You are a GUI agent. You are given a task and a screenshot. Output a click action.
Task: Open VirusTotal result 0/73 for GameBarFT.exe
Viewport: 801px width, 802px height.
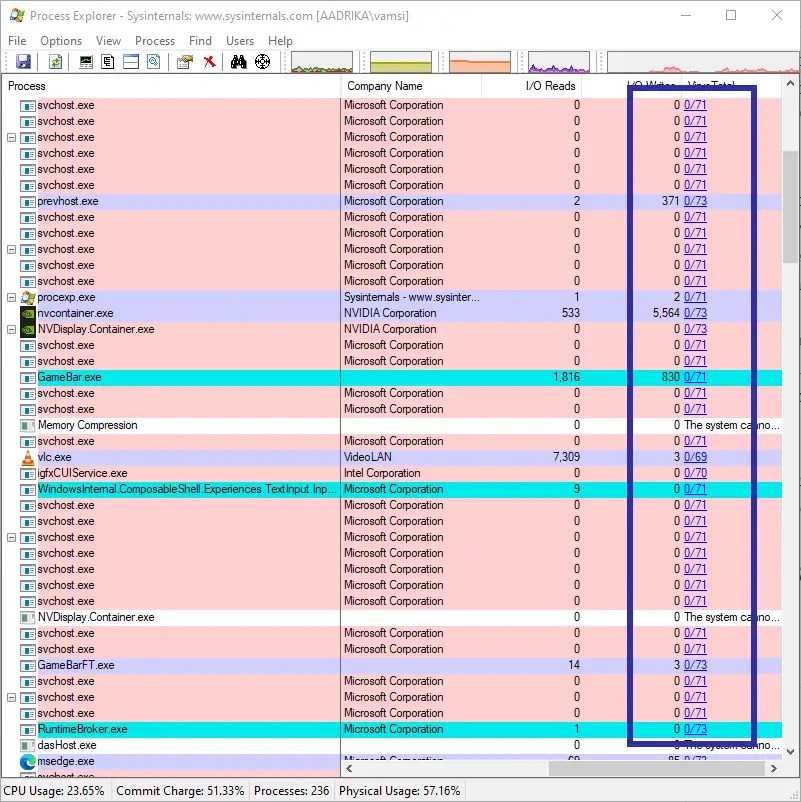[695, 665]
